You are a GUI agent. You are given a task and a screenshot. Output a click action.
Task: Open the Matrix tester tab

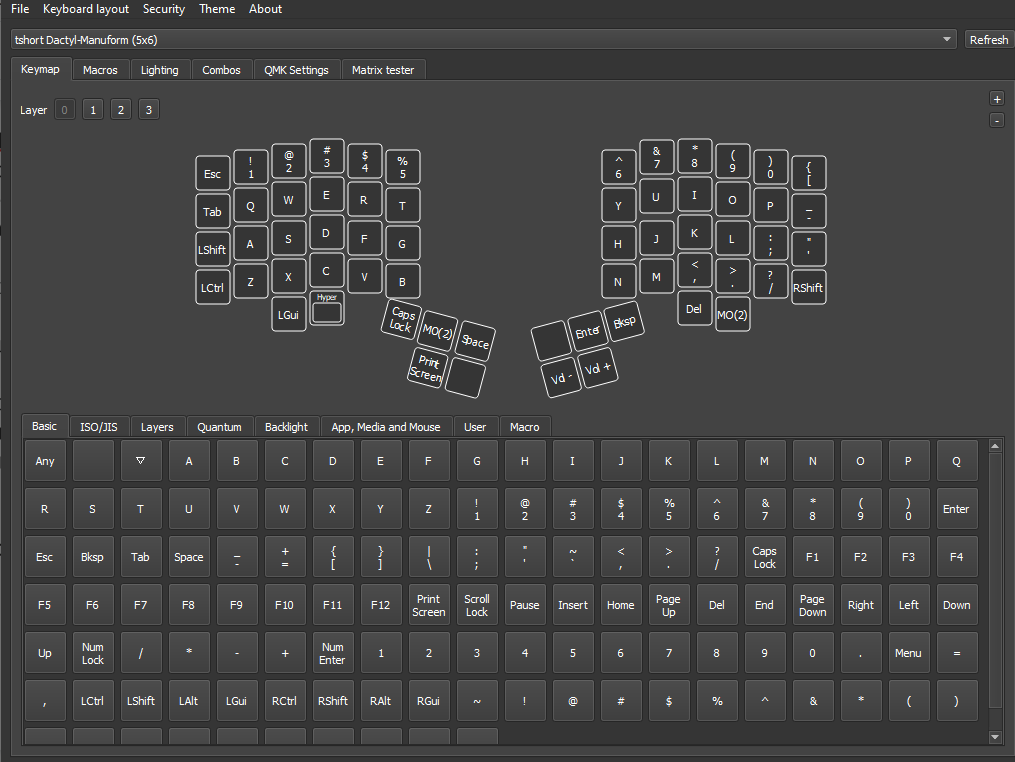point(383,70)
